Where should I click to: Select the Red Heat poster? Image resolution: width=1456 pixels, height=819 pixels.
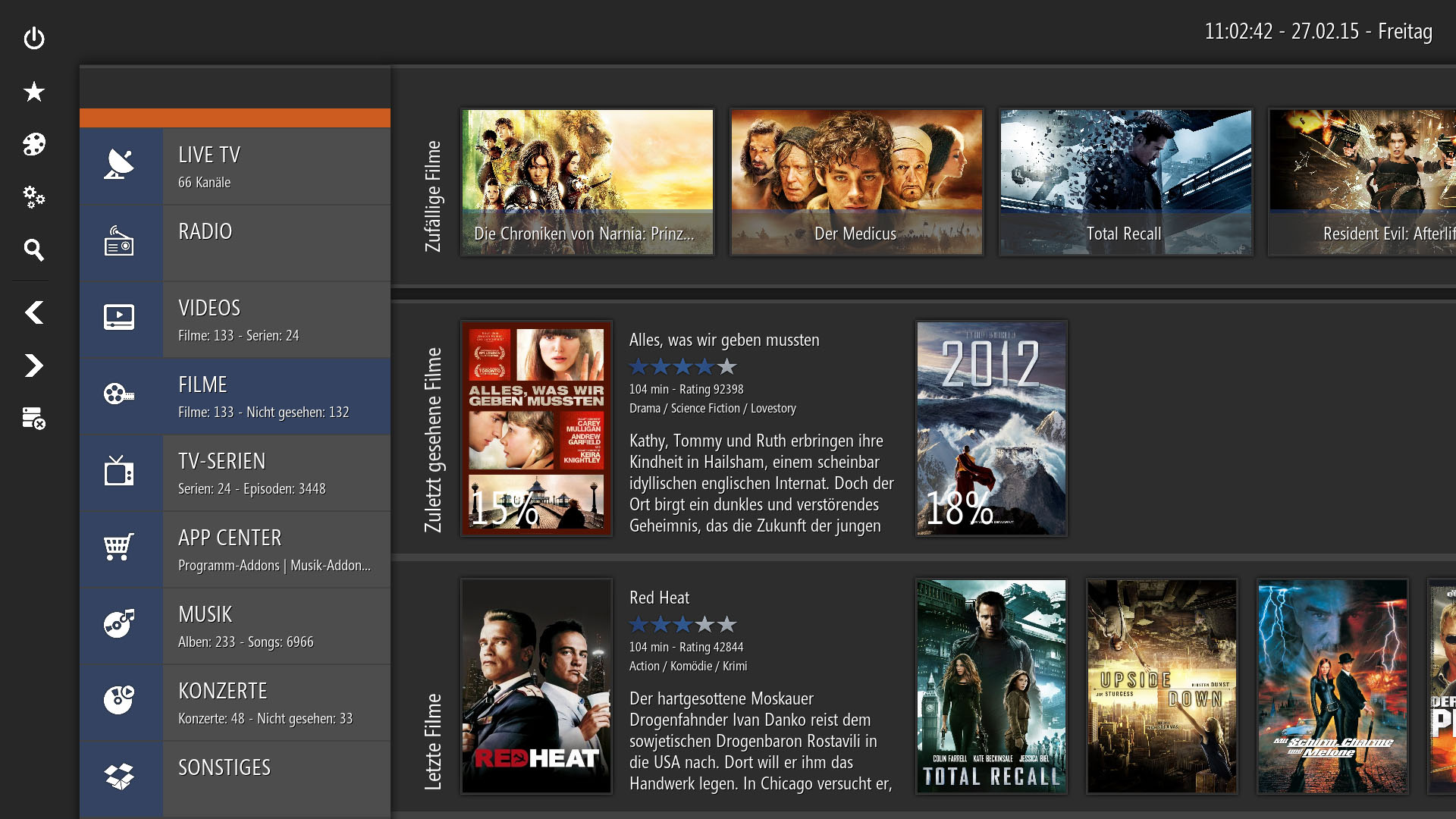pyautogui.click(x=536, y=686)
